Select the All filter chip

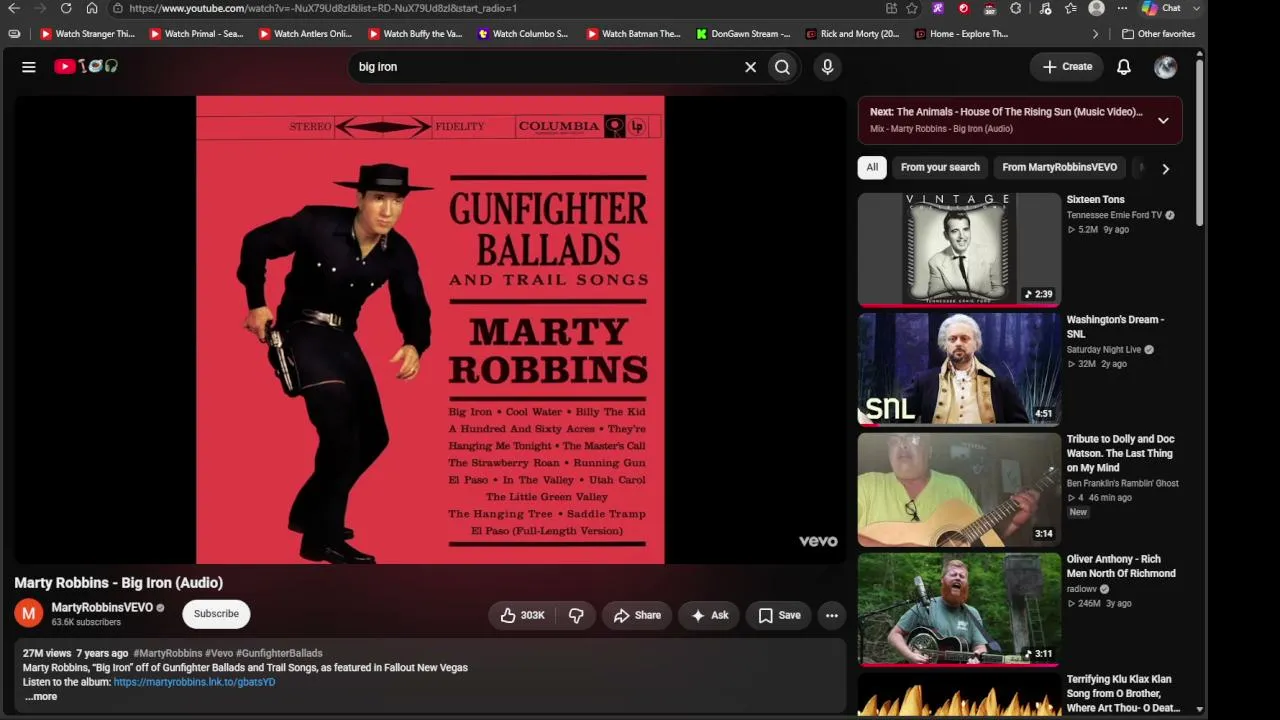point(872,168)
